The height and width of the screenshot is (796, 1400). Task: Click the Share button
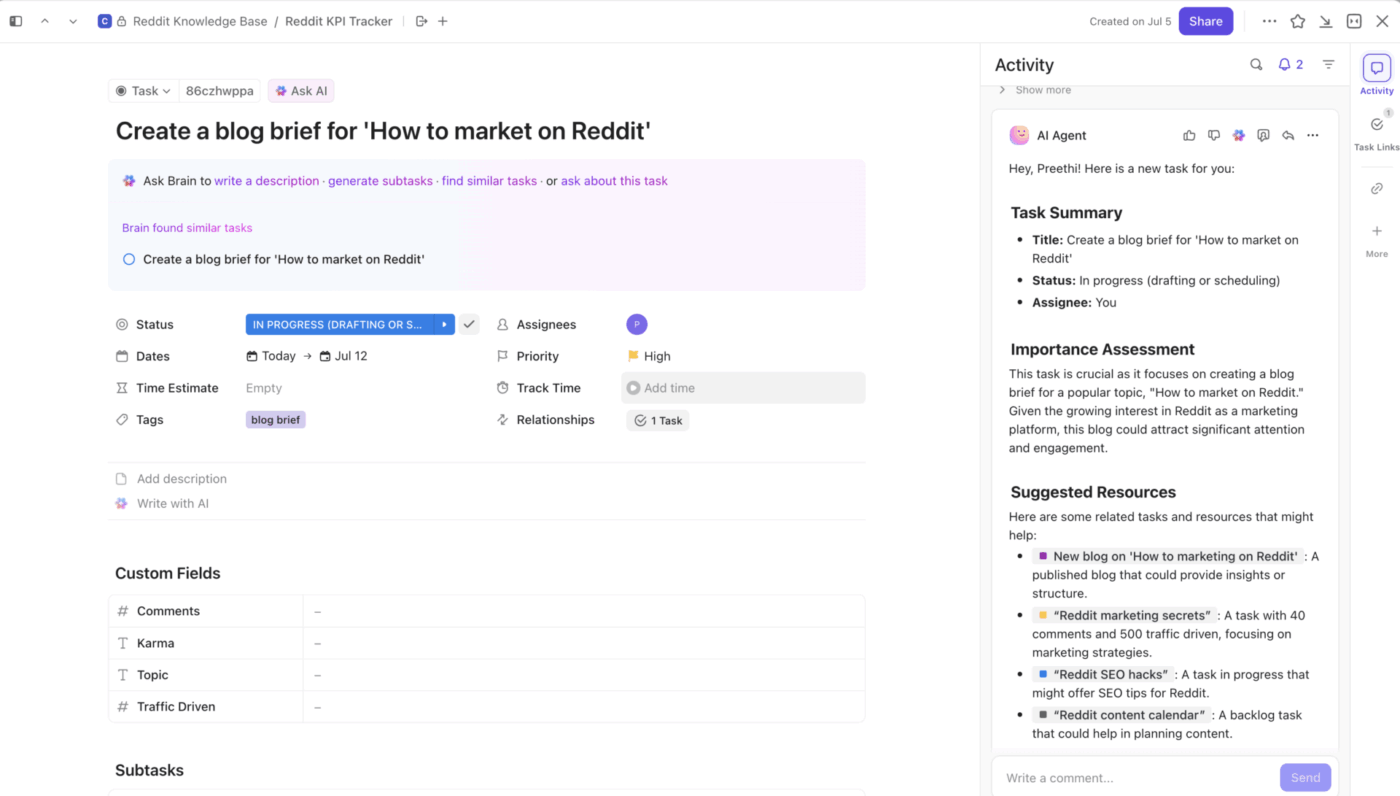point(1205,20)
